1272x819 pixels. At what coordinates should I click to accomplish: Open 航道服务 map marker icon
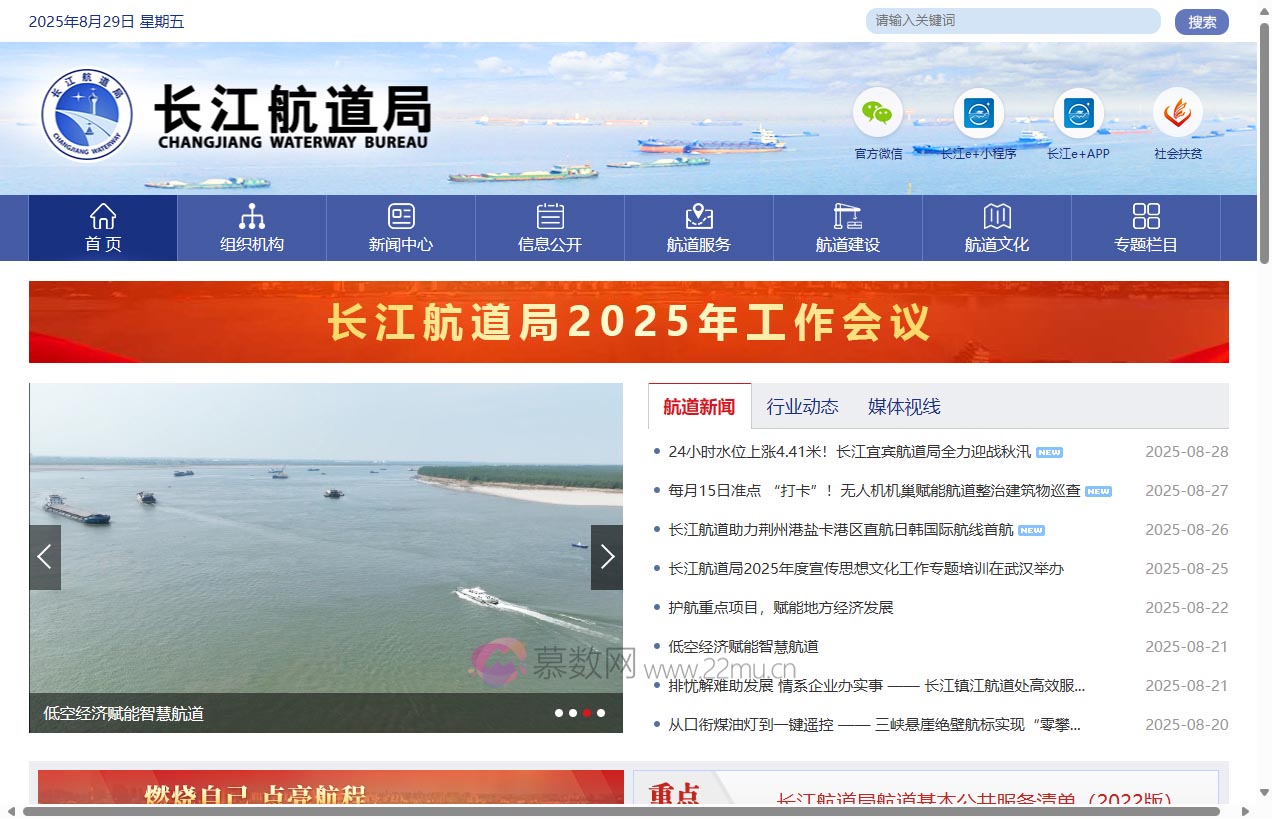(699, 216)
